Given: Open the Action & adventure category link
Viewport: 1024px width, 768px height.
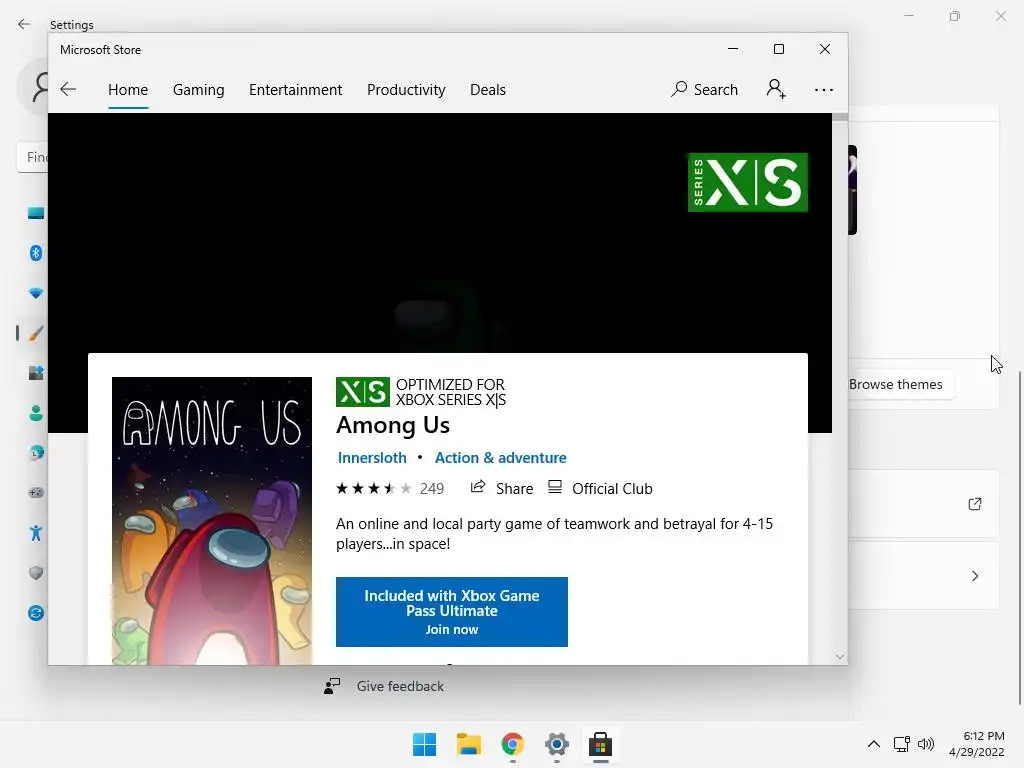Looking at the screenshot, I should pos(501,458).
